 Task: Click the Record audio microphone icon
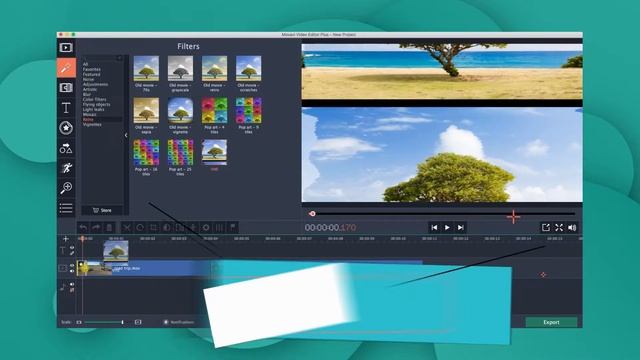(193, 227)
